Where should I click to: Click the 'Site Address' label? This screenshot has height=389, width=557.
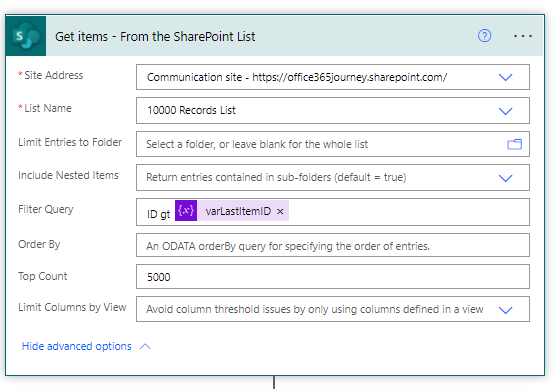(53, 75)
